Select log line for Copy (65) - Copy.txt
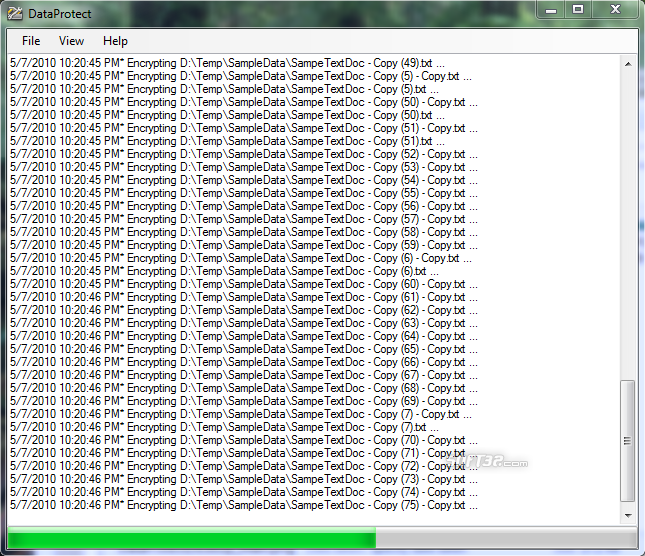Screen dimensions: 645x556 click(x=244, y=350)
